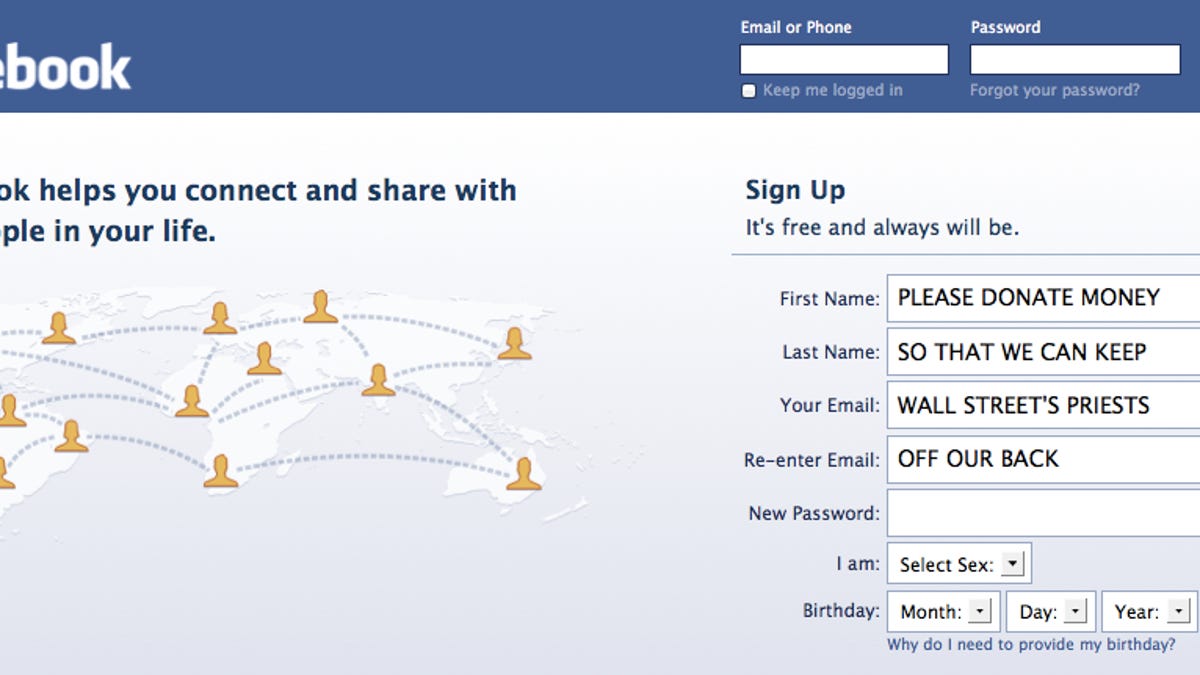Click the Last Name input field
Image resolution: width=1200 pixels, height=675 pixels.
(x=1043, y=352)
